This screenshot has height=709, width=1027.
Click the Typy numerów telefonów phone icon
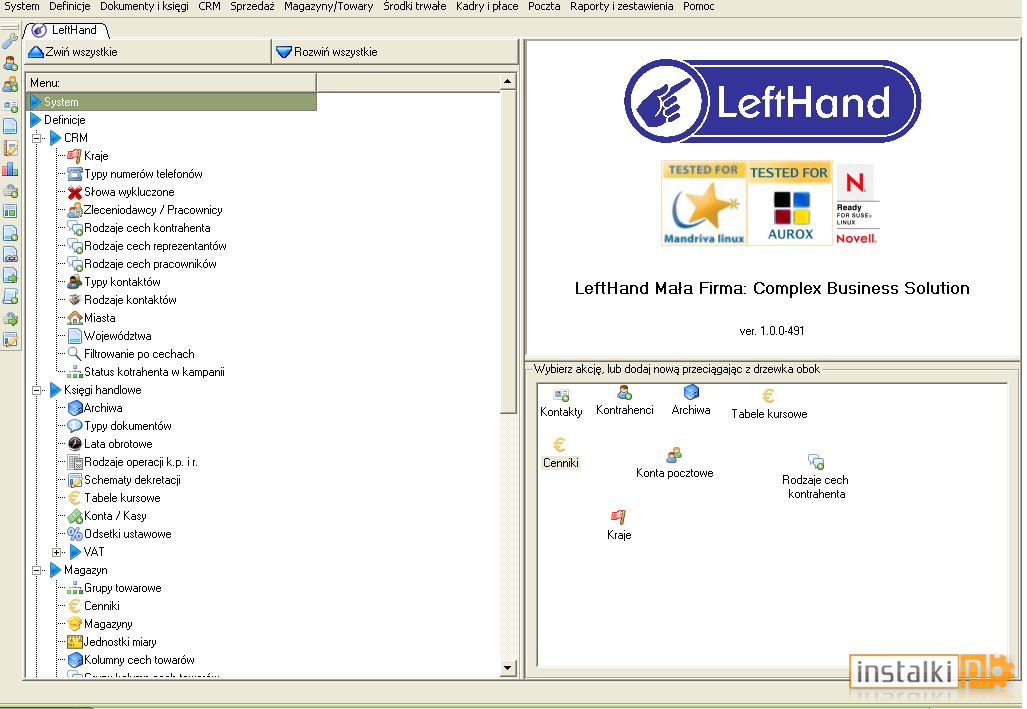click(75, 174)
